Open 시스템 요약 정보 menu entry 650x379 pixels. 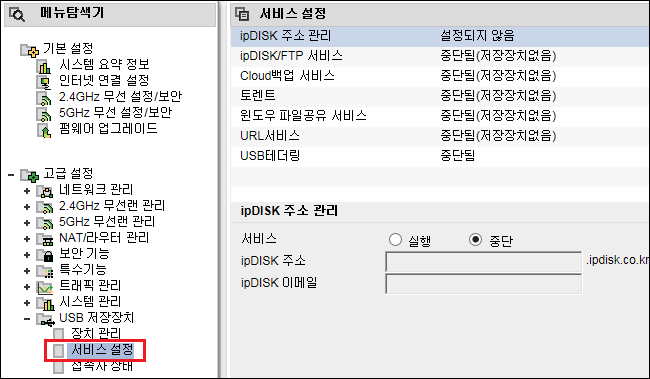tap(104, 64)
